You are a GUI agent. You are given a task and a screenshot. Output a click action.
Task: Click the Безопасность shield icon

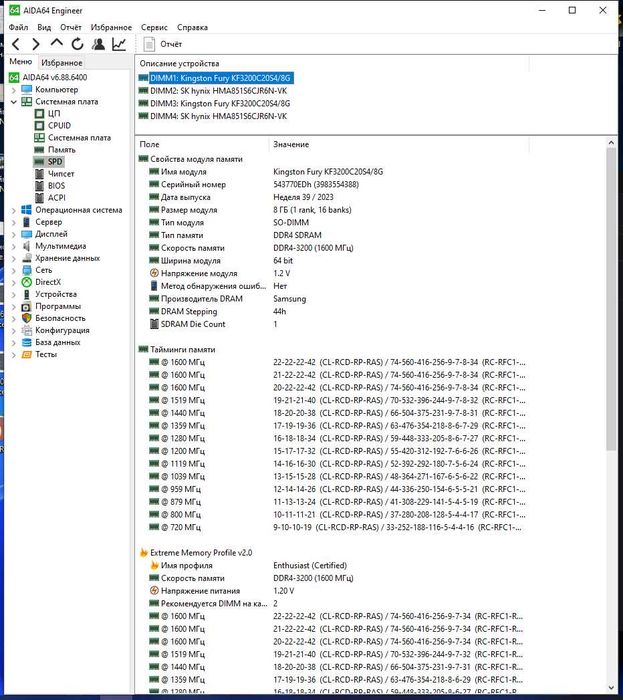click(27, 318)
